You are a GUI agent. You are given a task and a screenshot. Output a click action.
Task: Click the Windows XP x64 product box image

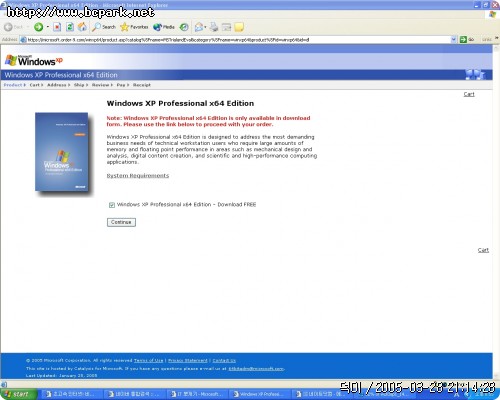(x=62, y=152)
